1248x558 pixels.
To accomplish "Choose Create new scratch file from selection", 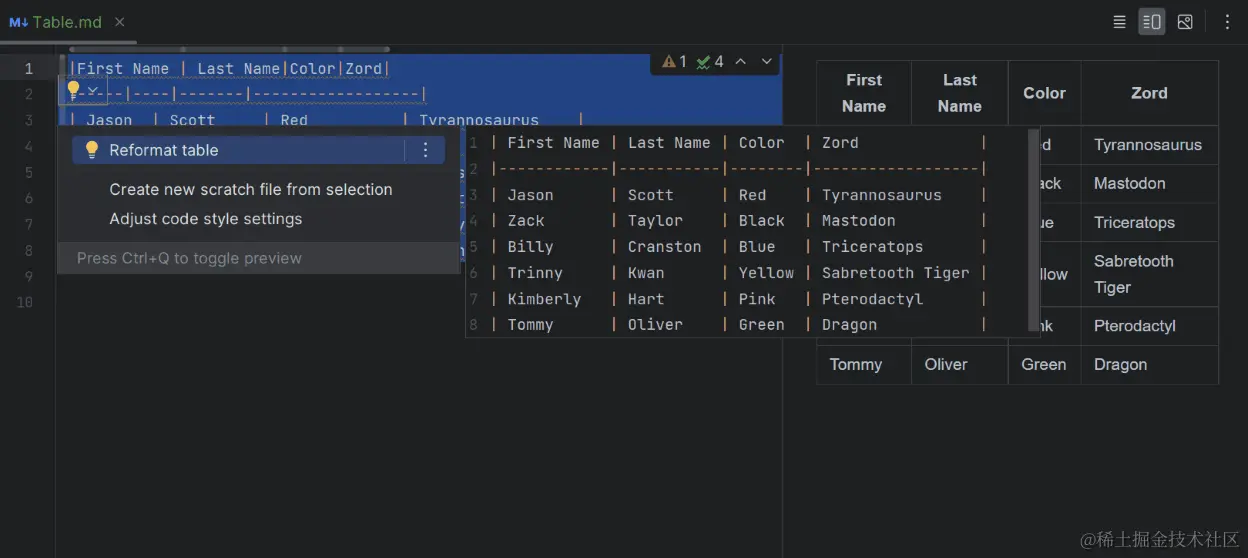I will [250, 189].
